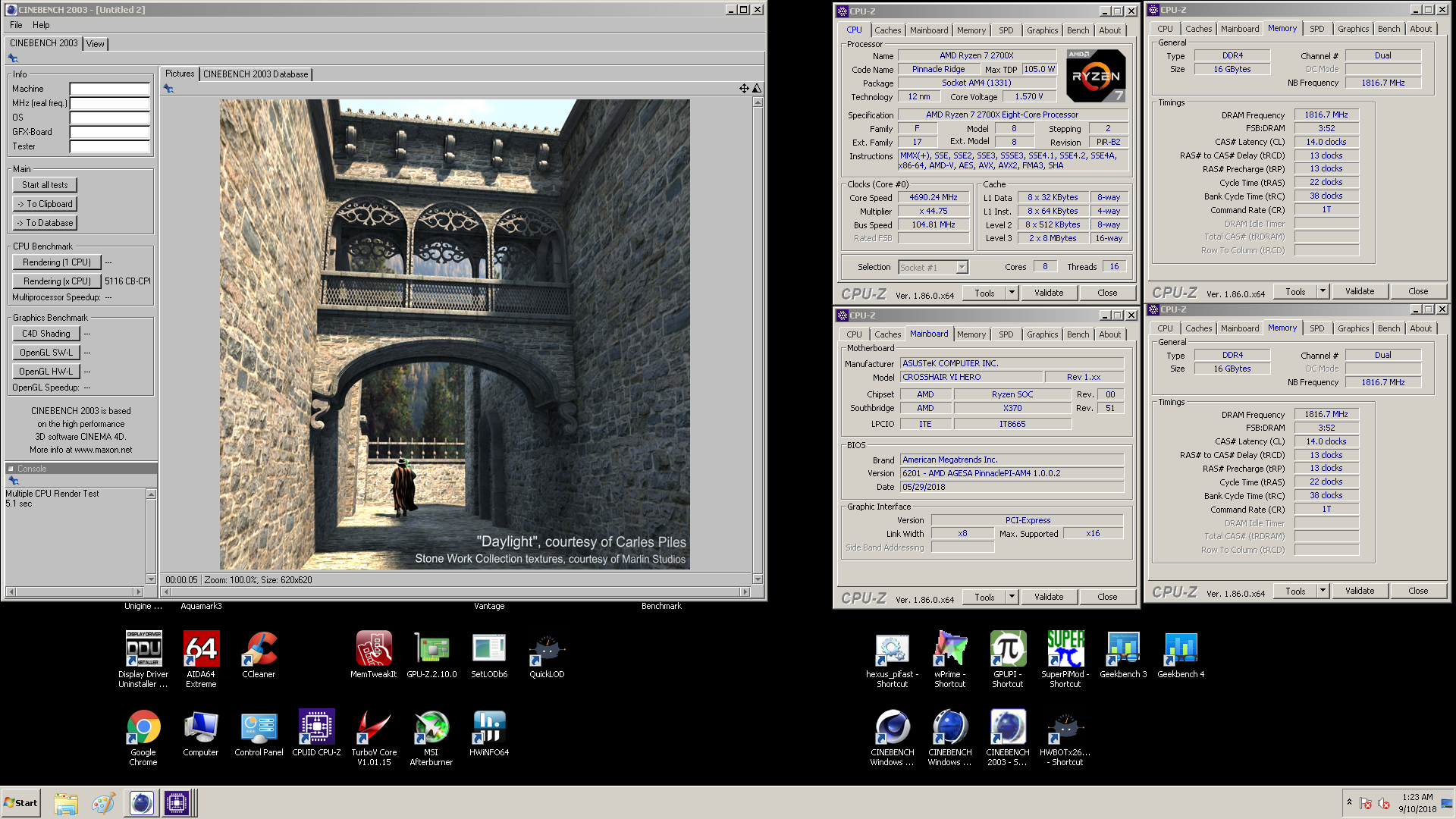Screen dimensions: 1456x819
Task: Open HWBOTx26 shortcut icon
Action: [x=1065, y=737]
